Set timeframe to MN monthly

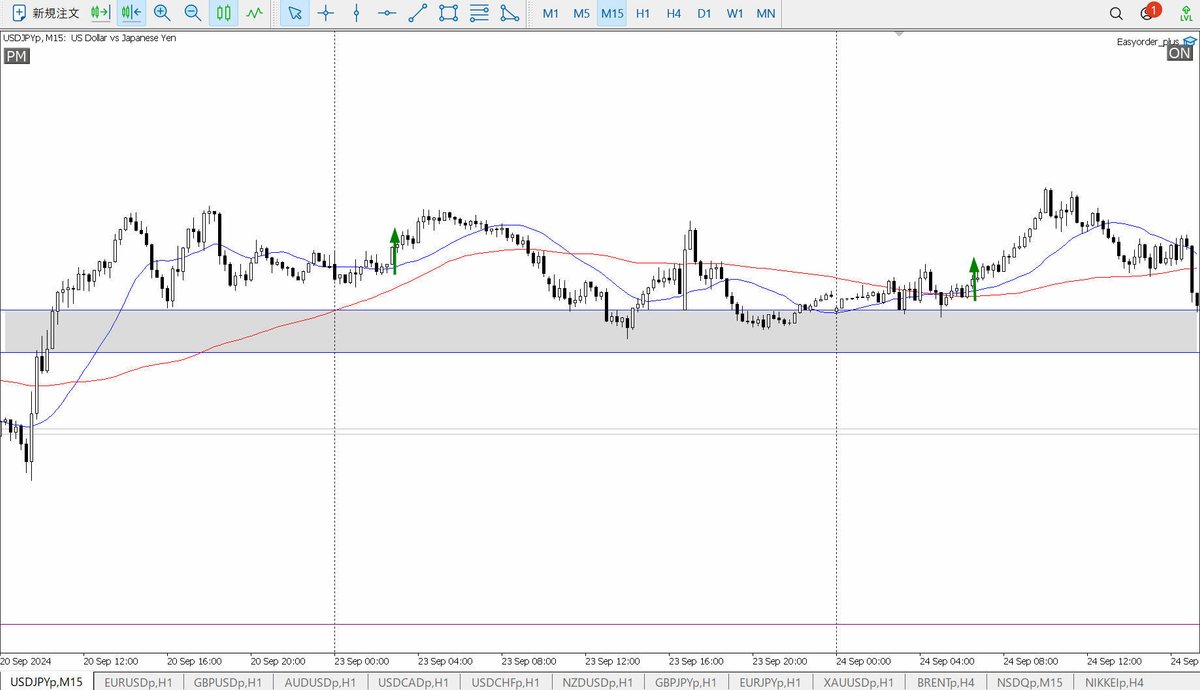(x=765, y=14)
